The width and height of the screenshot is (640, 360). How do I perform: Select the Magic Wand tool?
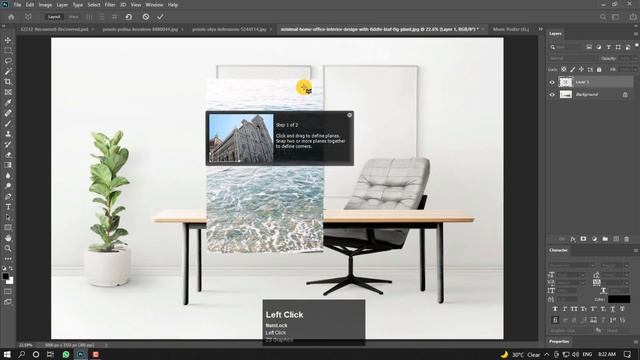8,71
